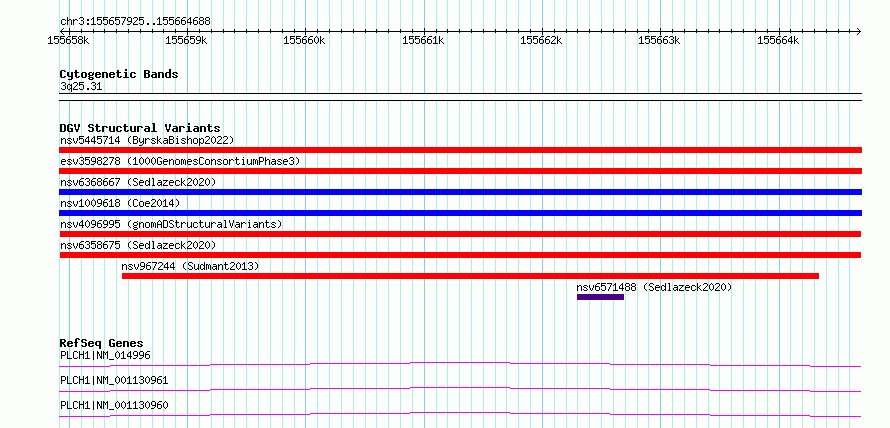Click the 155659k ruler tick label
890x428 pixels.
[x=187, y=40]
